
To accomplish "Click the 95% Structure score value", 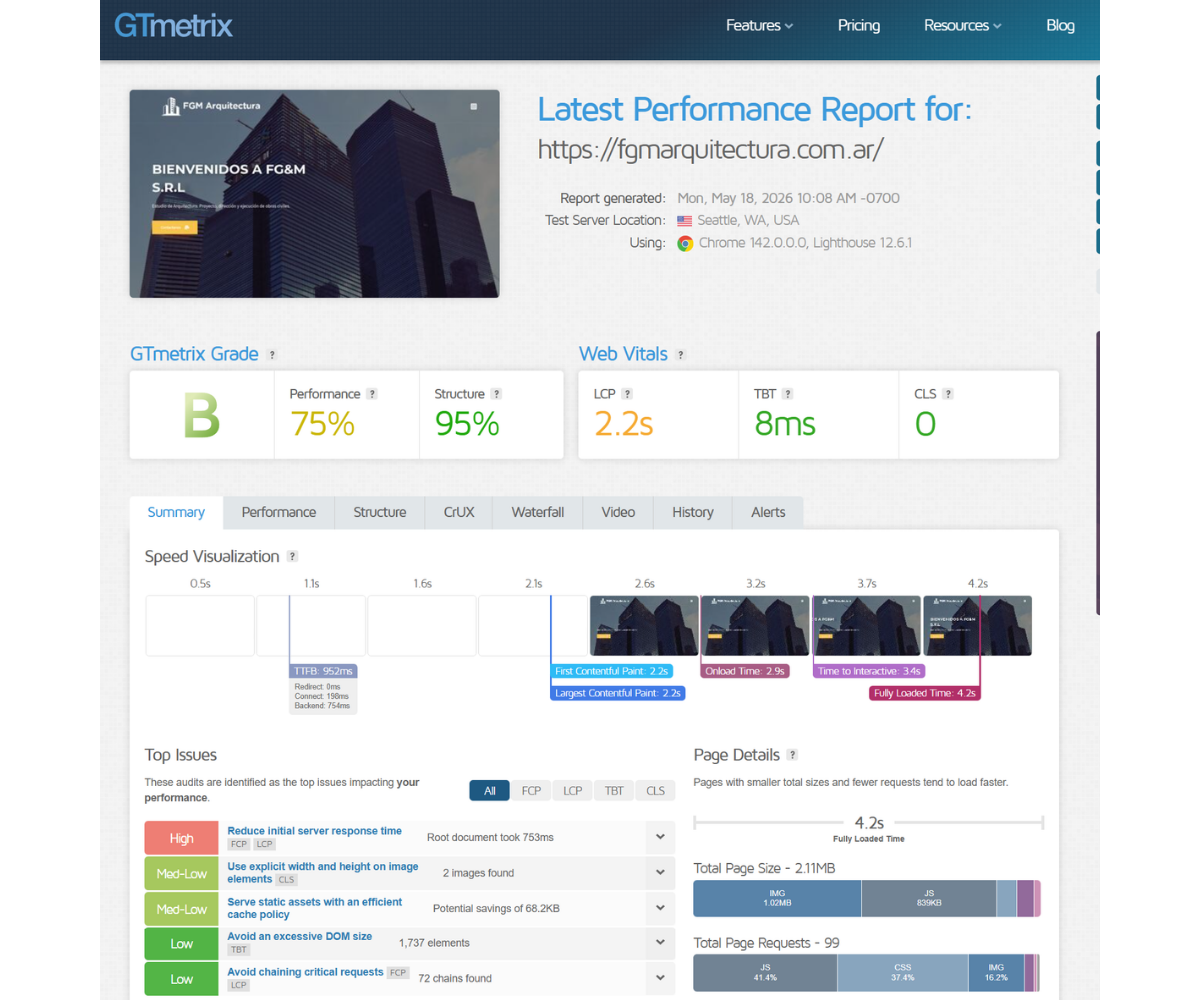I will [467, 424].
